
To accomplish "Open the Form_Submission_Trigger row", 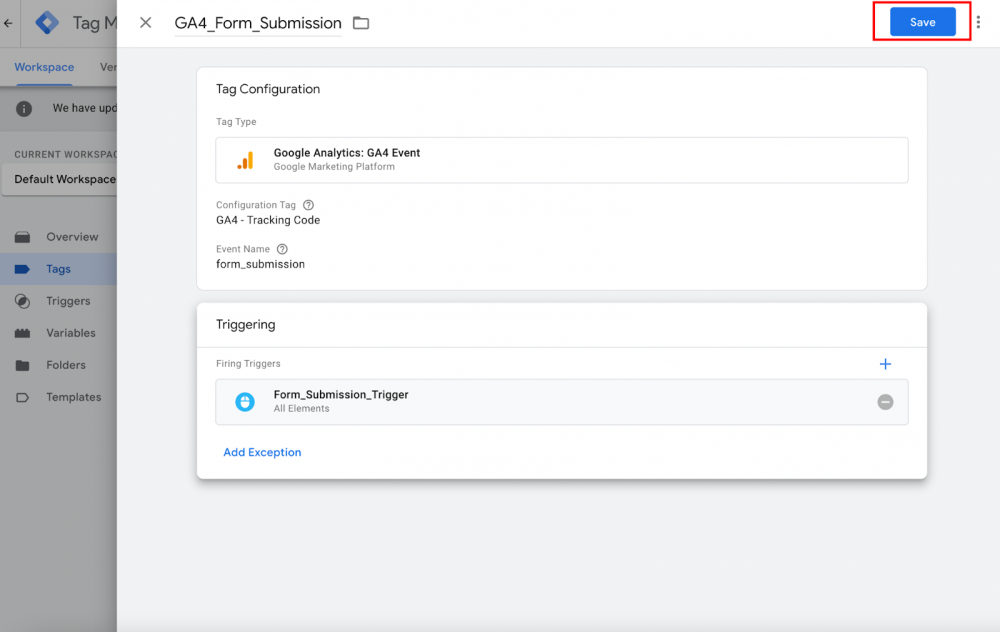I will [x=561, y=402].
